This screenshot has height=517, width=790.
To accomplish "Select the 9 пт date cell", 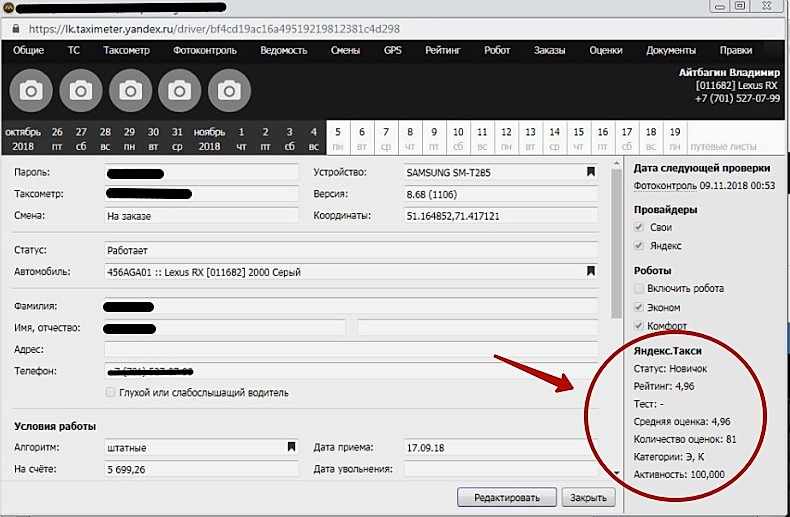I will [434, 139].
